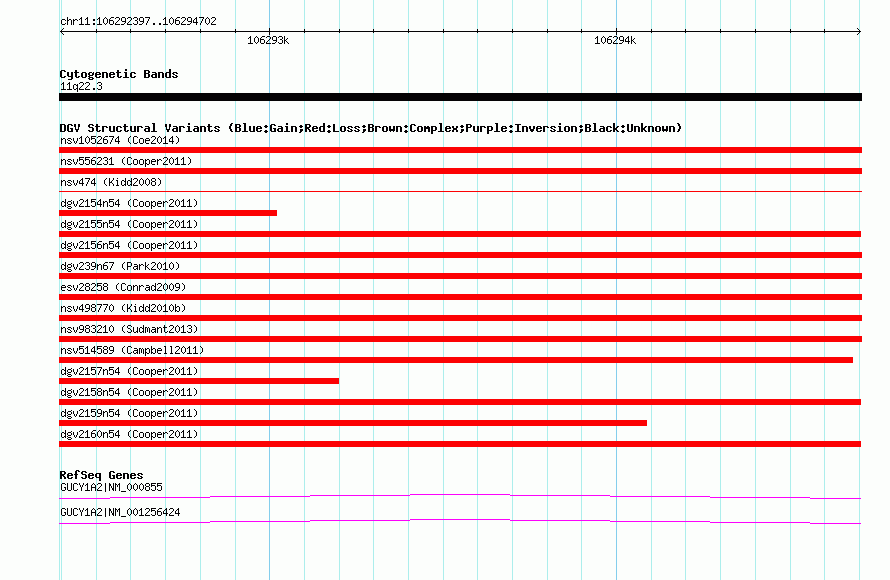Open nsv498770 (Kidd2010b) variant label
Screen dimensions: 890x580
(x=123, y=308)
